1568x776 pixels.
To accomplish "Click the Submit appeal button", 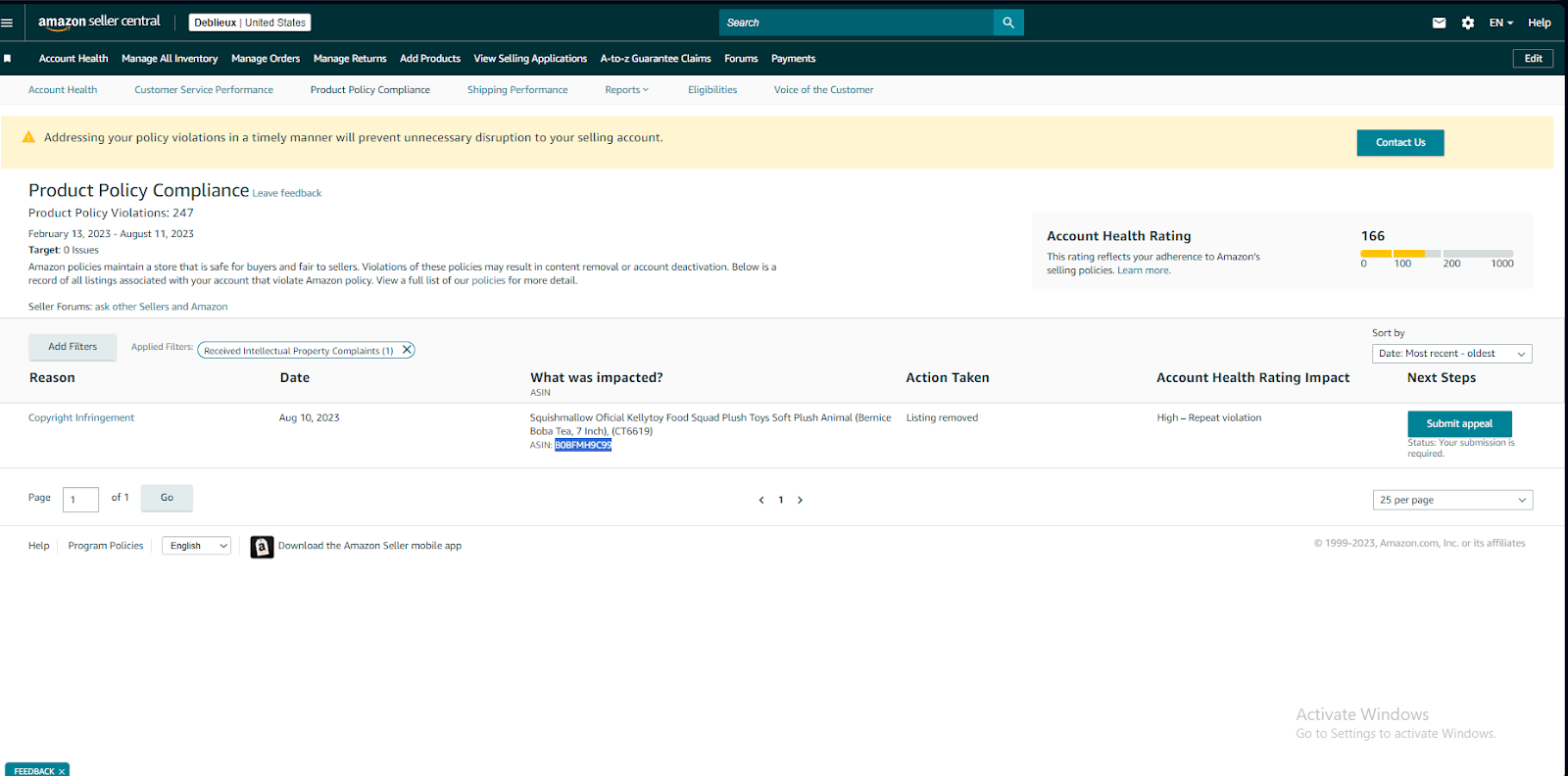I will pos(1459,423).
